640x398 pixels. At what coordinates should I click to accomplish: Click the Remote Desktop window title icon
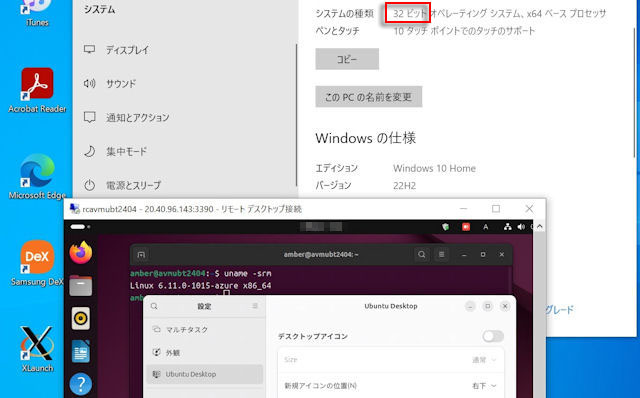coord(75,209)
